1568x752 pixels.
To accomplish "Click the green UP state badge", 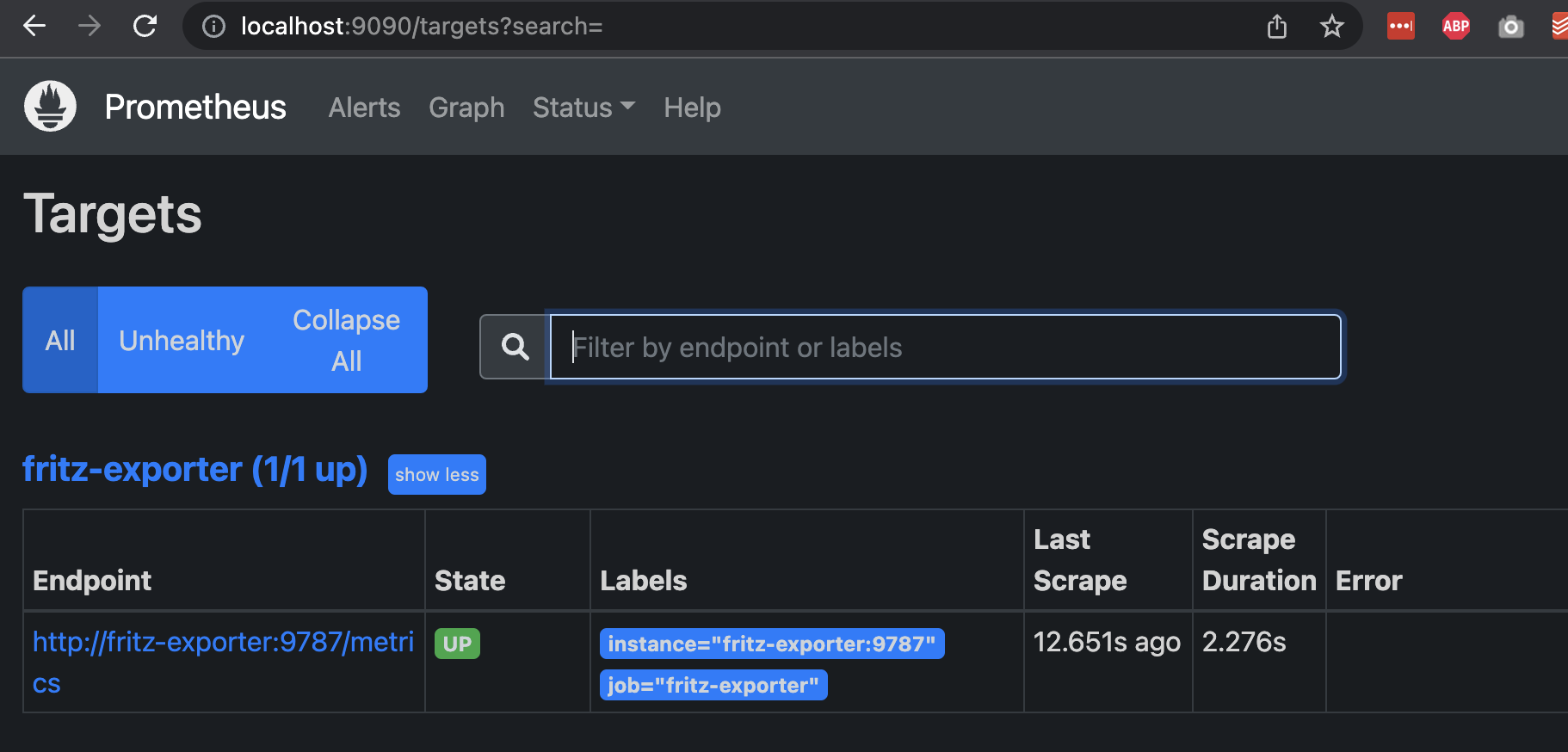I will click(x=457, y=644).
